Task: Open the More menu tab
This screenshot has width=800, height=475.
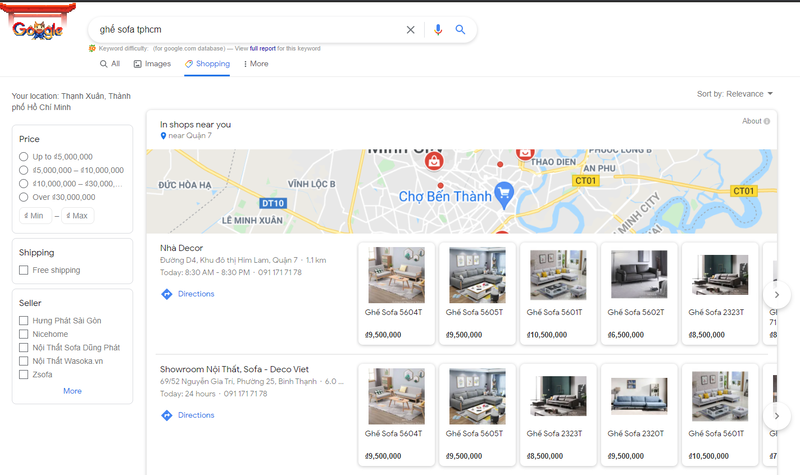Action: [x=256, y=64]
